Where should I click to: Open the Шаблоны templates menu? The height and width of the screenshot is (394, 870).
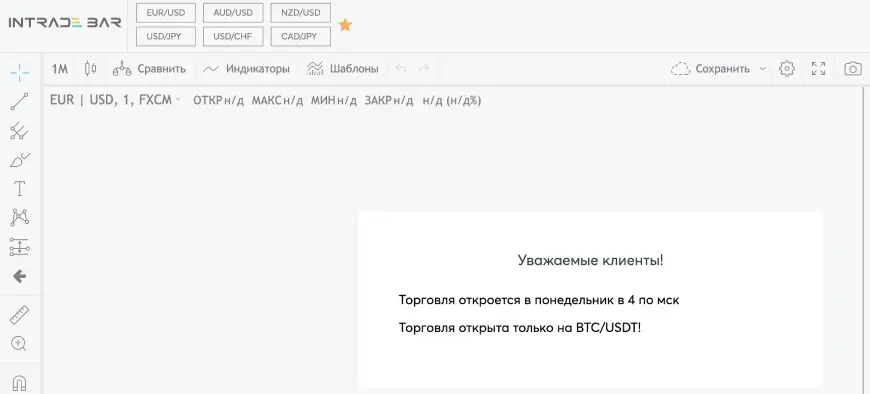(343, 69)
